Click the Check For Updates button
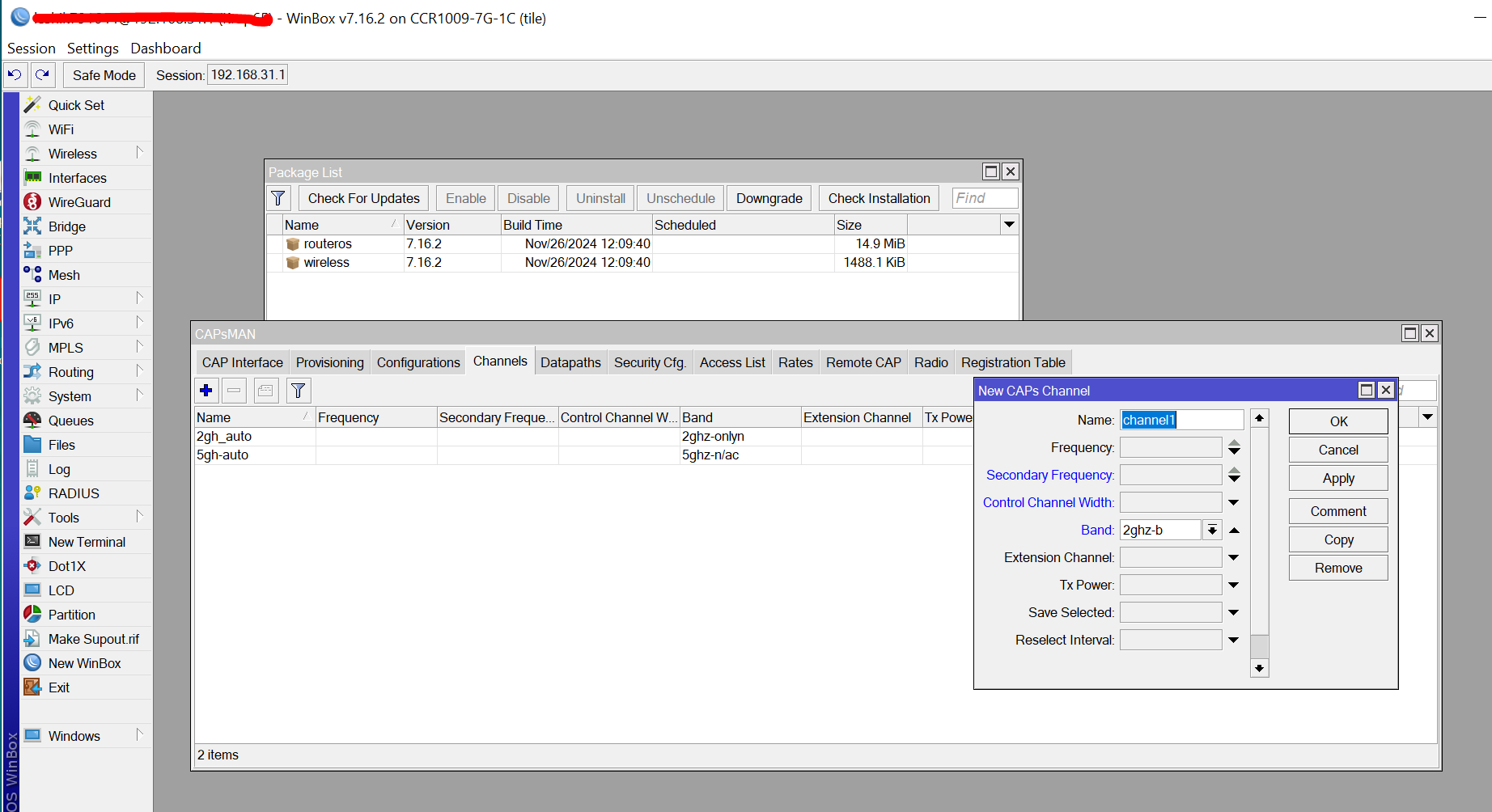 coord(363,198)
